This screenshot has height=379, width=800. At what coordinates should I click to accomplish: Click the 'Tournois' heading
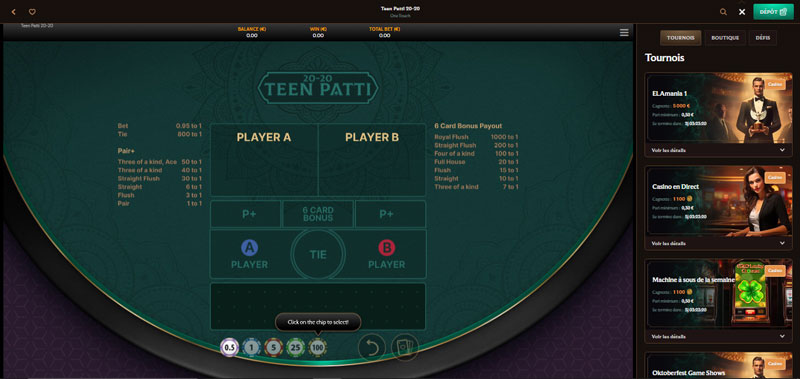pos(664,58)
